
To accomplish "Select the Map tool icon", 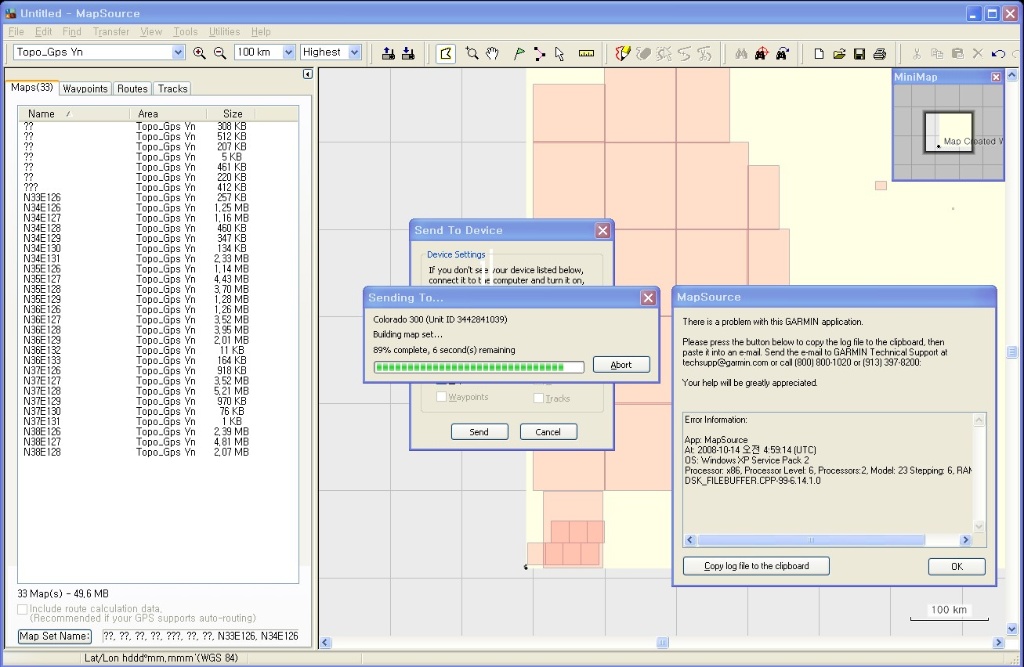I will [x=445, y=54].
